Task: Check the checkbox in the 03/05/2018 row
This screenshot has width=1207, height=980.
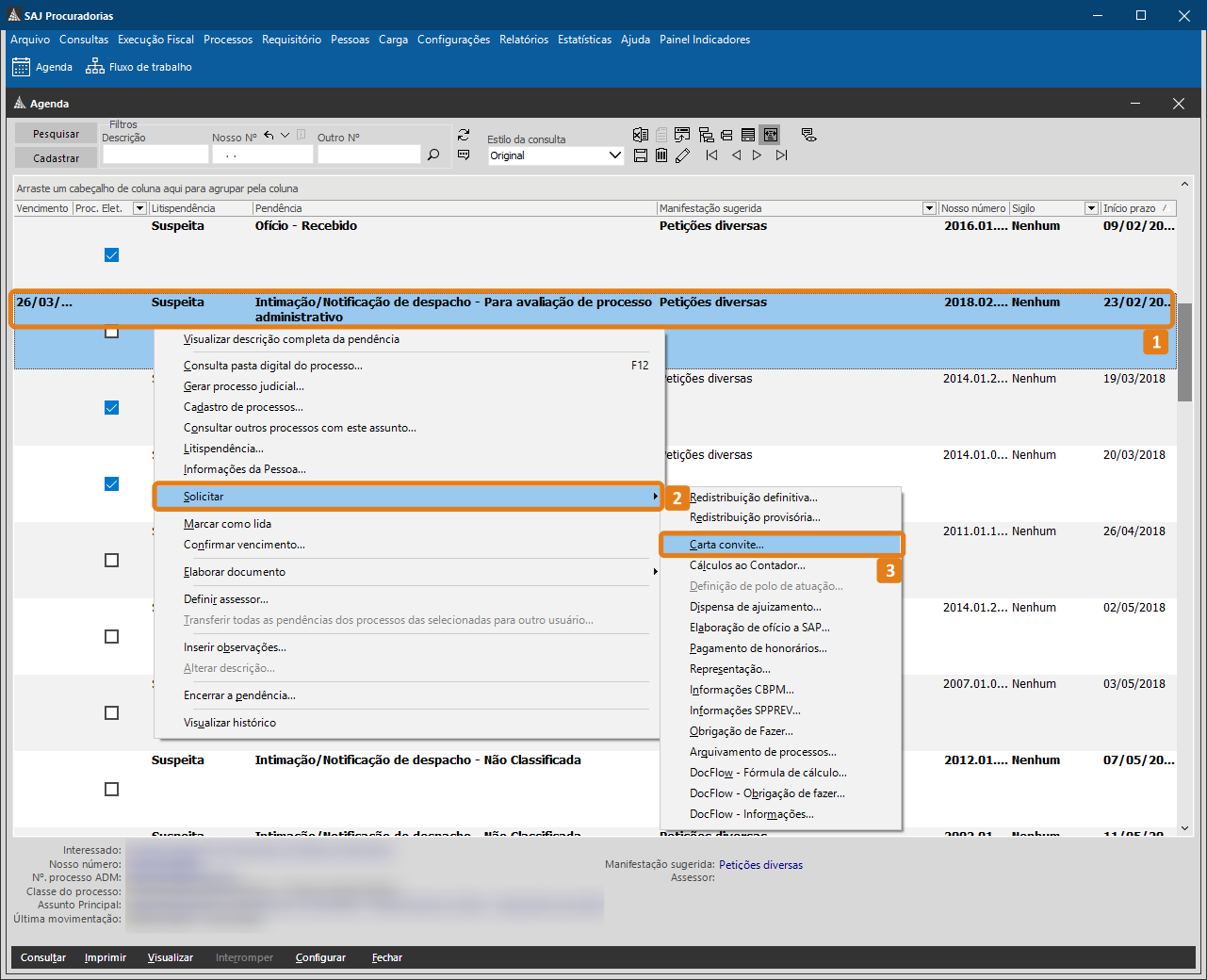Action: [111, 713]
